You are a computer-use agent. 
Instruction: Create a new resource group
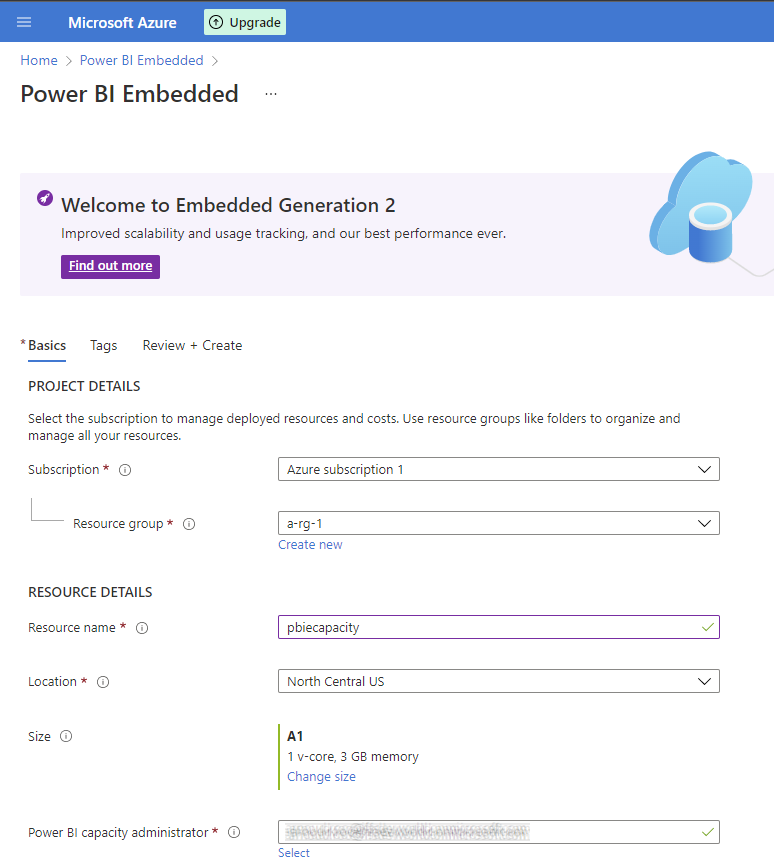(x=310, y=544)
